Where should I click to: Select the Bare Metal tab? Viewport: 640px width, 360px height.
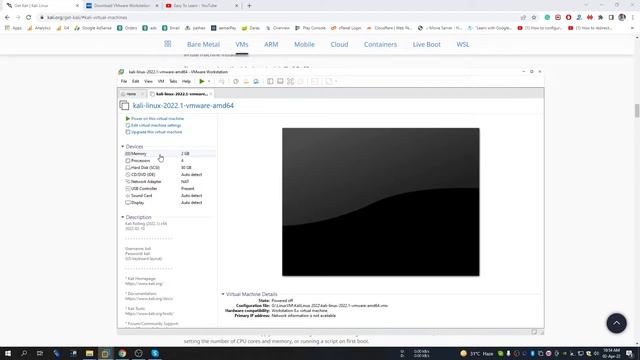point(203,44)
